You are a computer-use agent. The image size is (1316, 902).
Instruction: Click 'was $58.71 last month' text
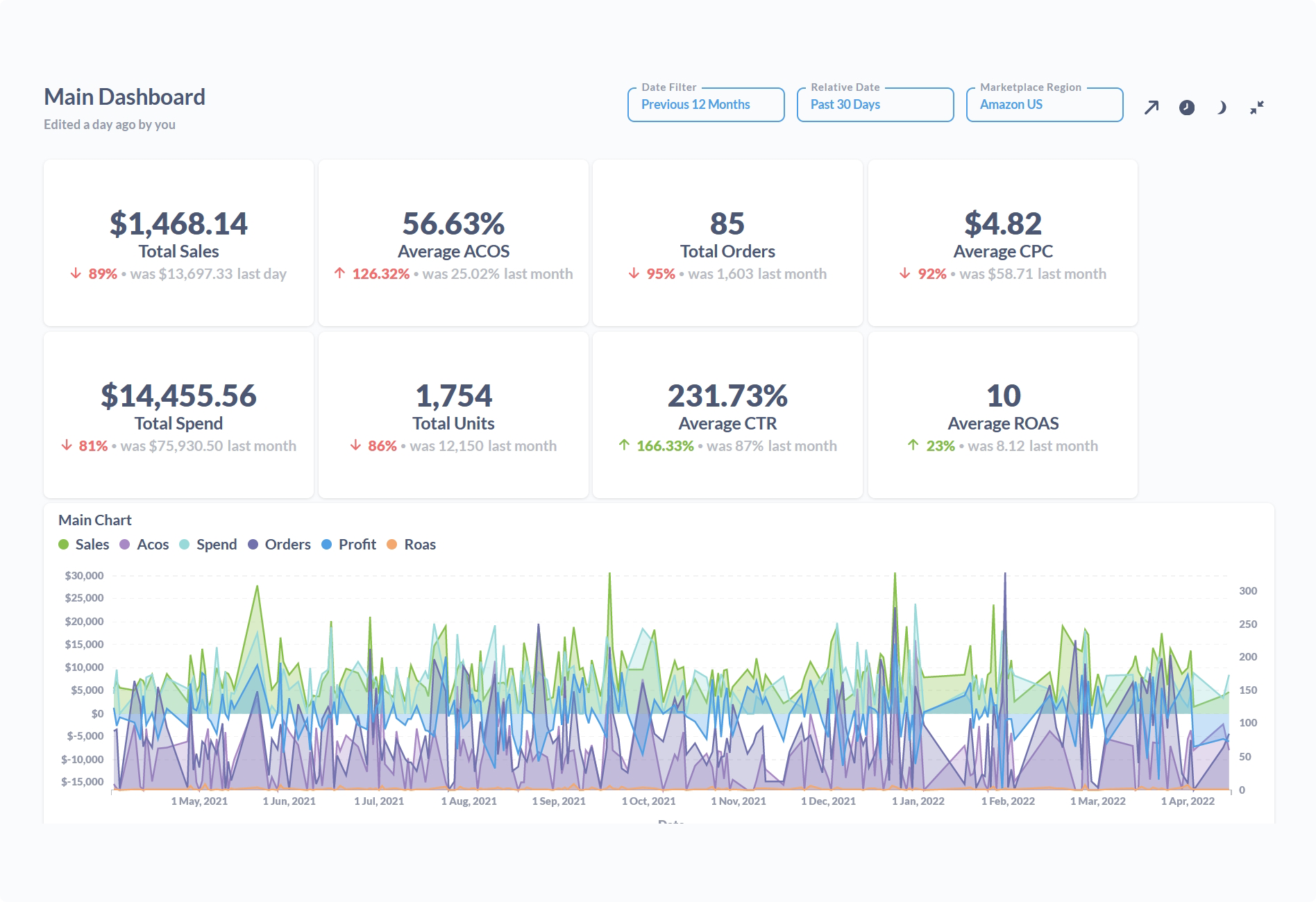click(x=1033, y=274)
